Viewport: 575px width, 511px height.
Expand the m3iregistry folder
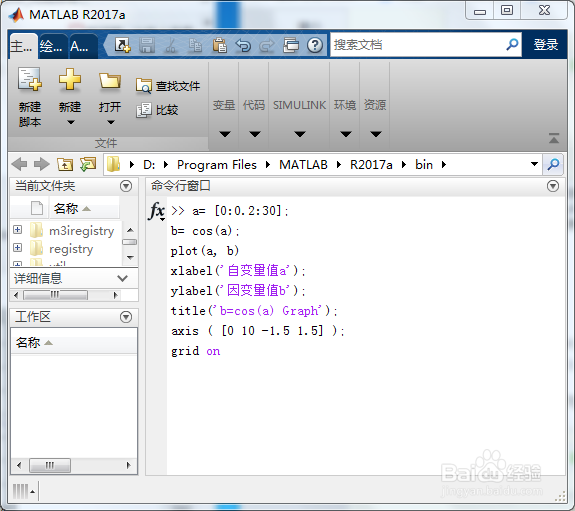[x=17, y=230]
